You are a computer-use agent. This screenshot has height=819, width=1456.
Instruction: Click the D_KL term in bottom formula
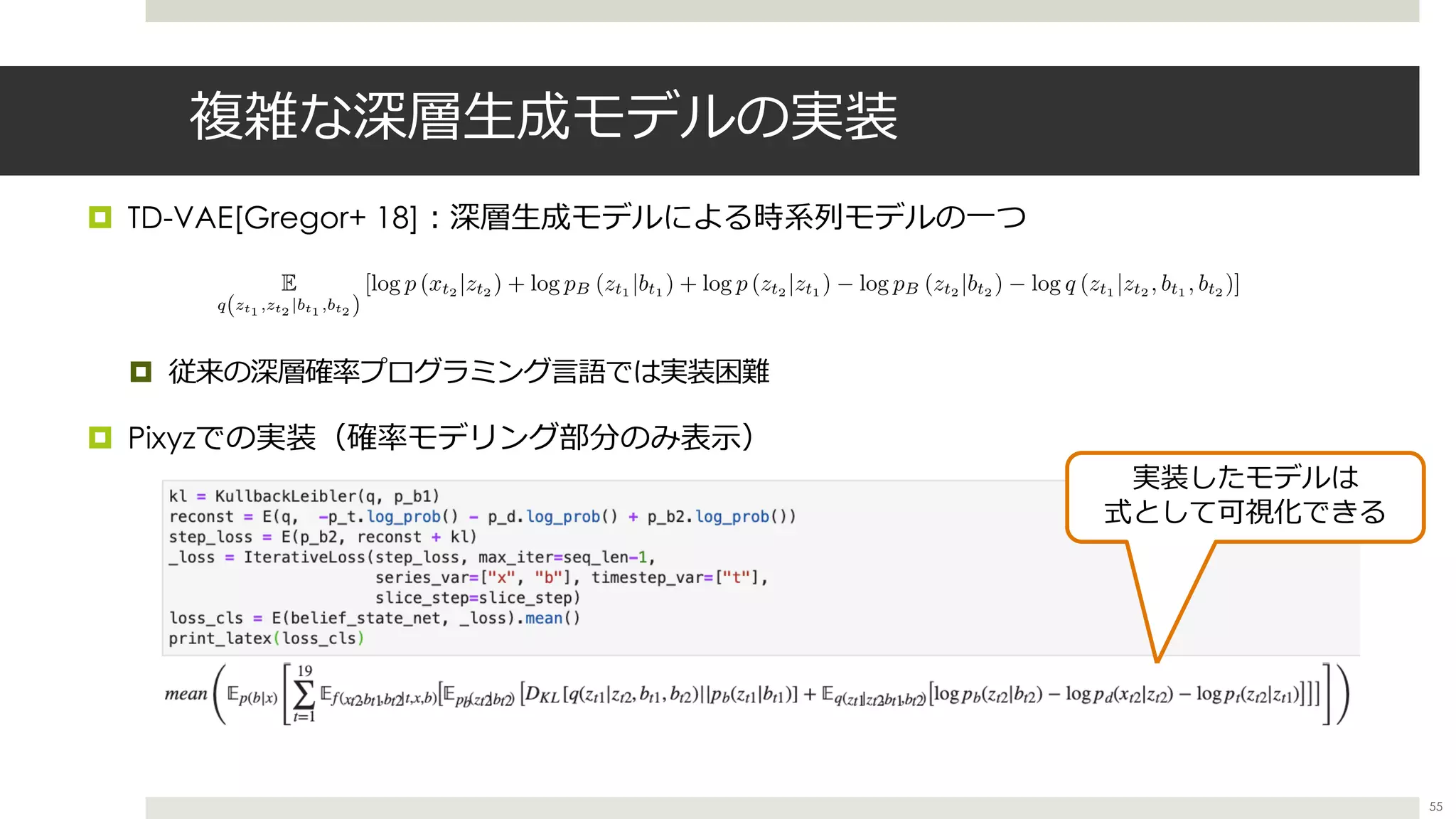click(x=540, y=694)
